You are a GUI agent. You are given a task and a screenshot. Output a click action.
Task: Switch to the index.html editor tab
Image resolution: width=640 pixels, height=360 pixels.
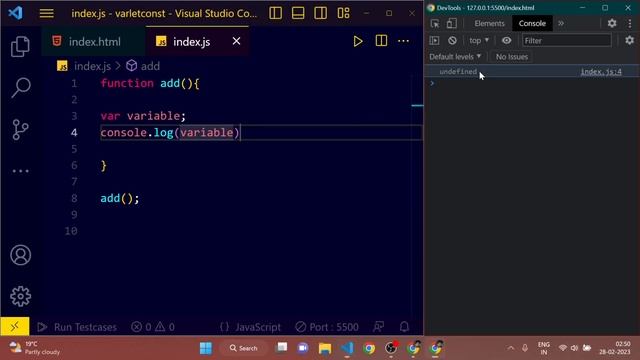pos(93,42)
